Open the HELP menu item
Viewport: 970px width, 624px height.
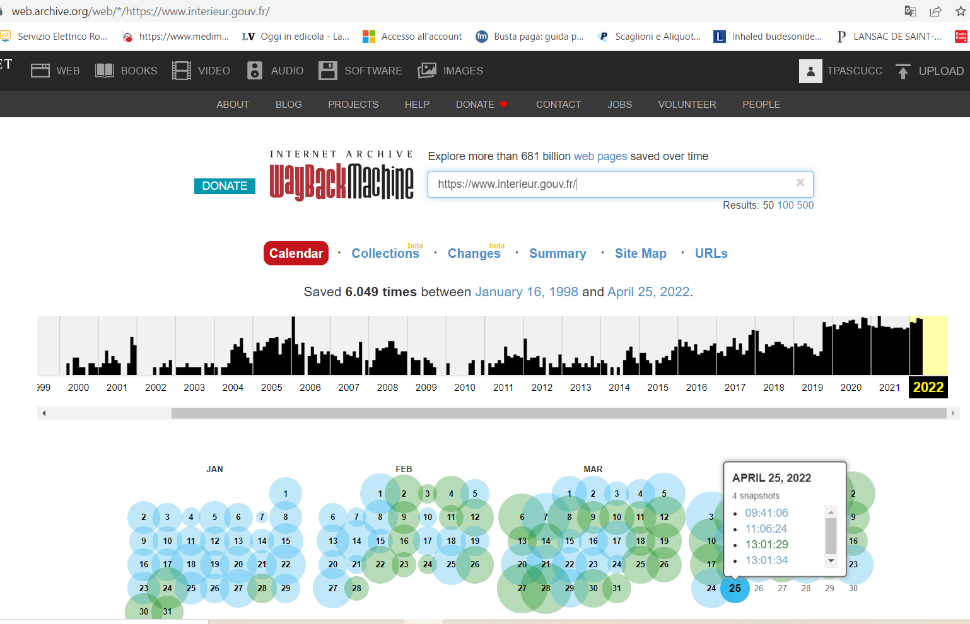417,105
